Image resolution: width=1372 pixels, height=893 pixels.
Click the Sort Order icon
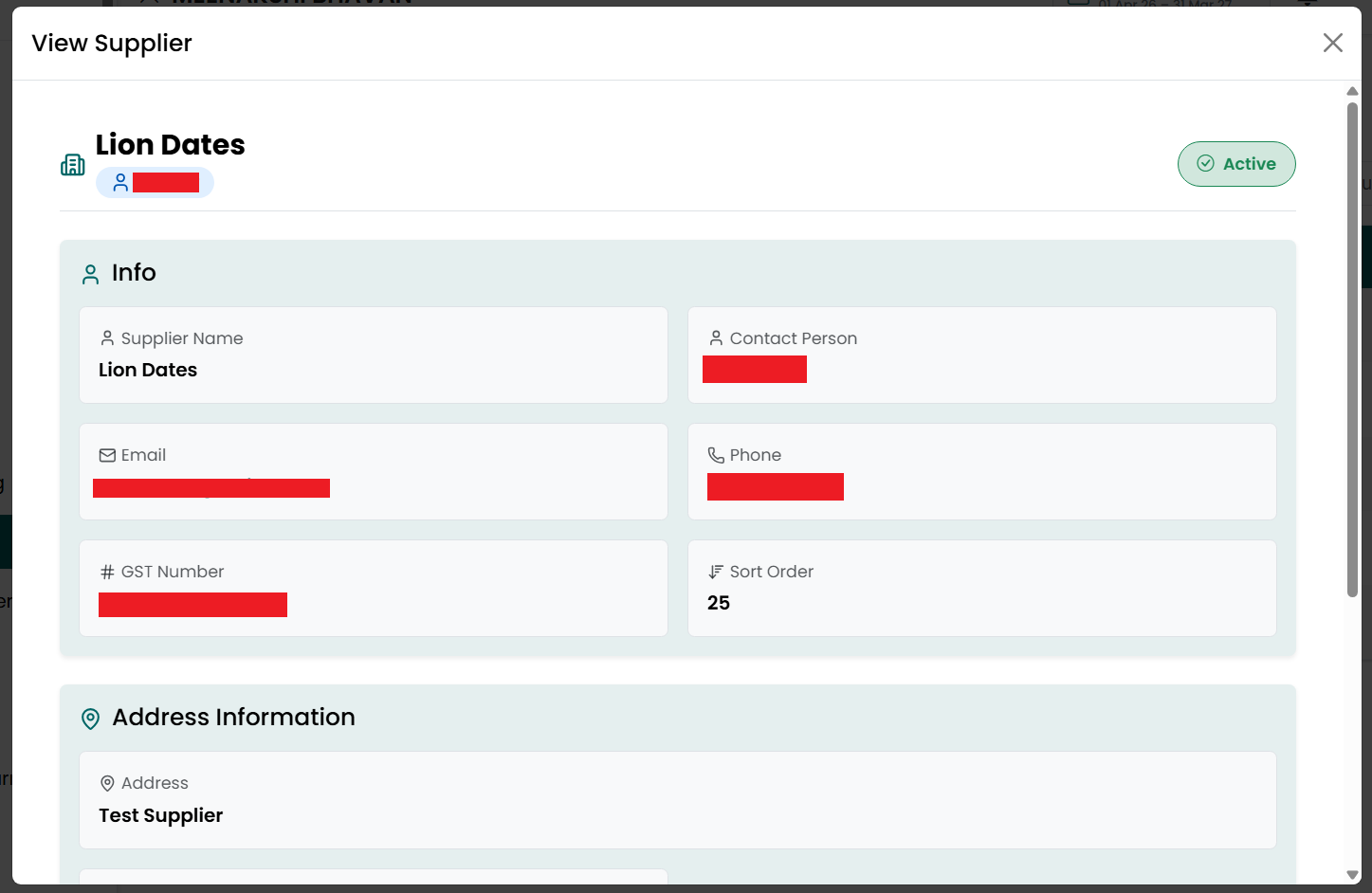716,572
